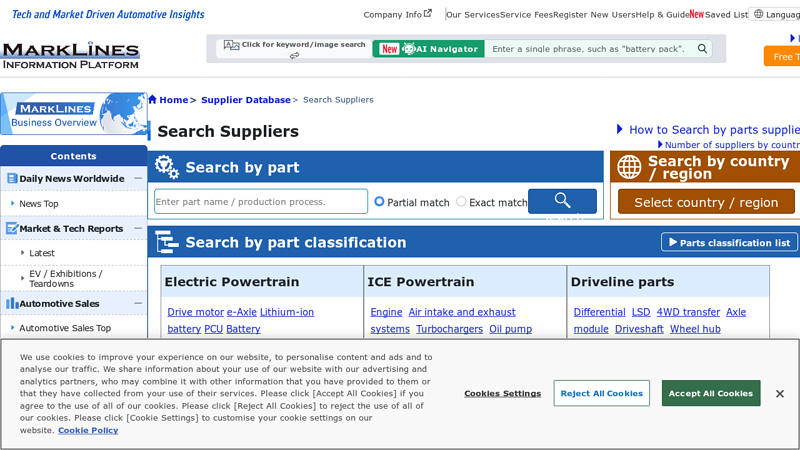800x450 pixels.
Task: Open the Turbochargers link
Action: [x=449, y=329]
